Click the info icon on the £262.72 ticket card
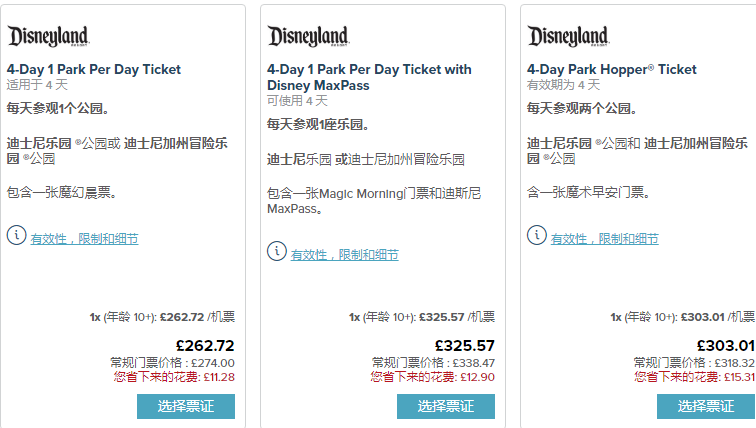This screenshot has width=756, height=428. (x=16, y=235)
